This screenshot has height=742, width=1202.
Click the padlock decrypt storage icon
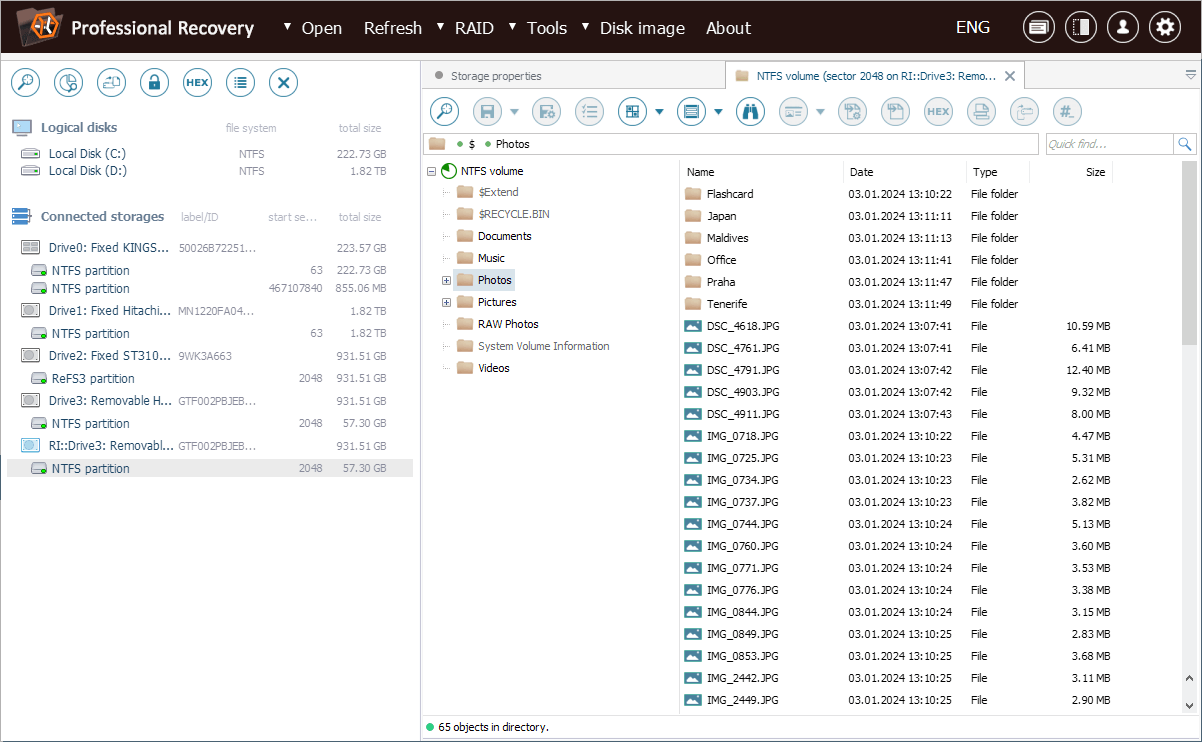click(x=154, y=83)
